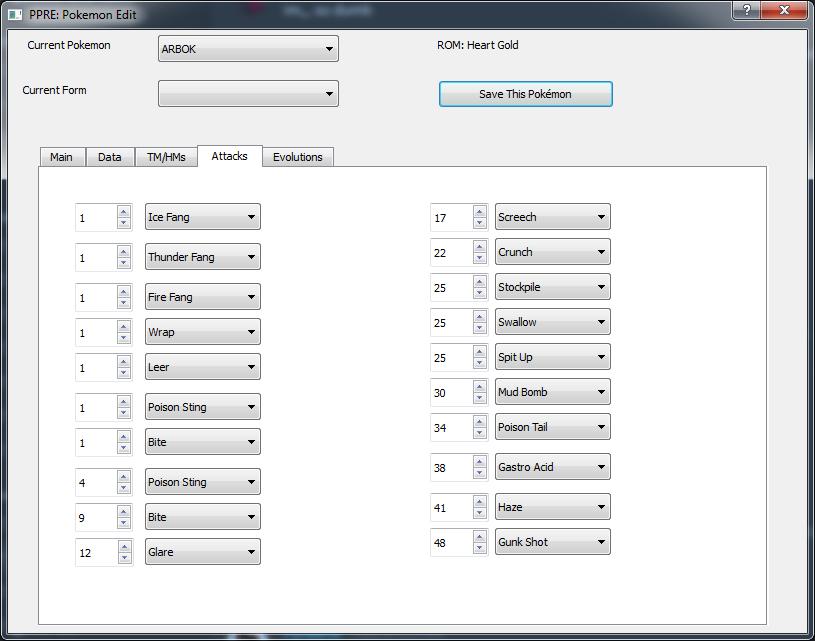Decrease the level for Glare
The image size is (815, 641).
124,558
